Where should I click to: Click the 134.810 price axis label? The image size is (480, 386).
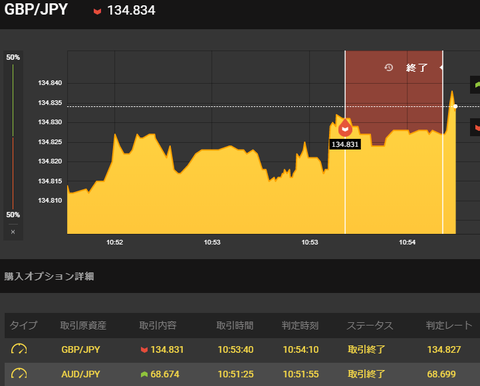coord(50,200)
